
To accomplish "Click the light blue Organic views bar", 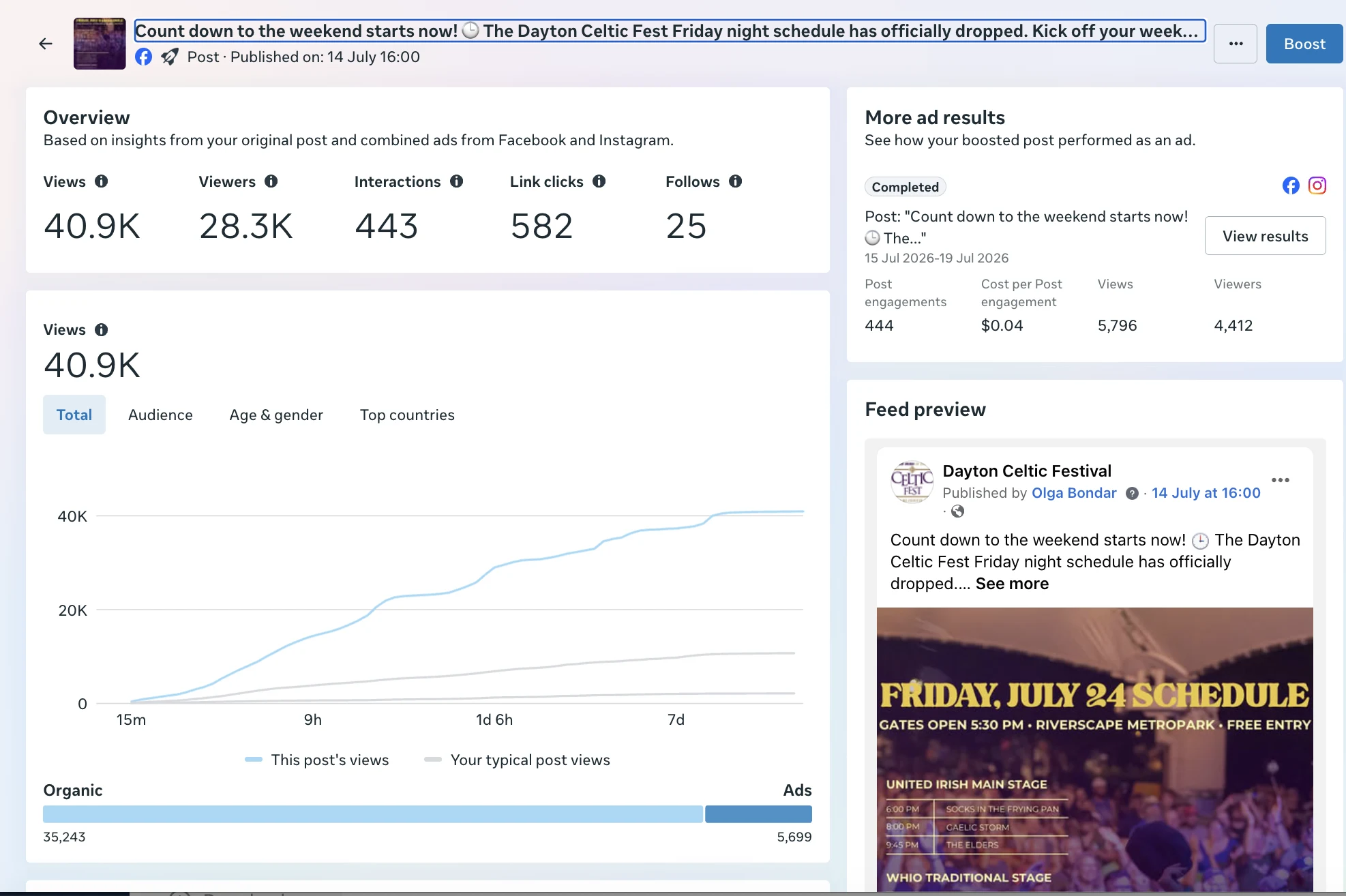I will coord(372,814).
